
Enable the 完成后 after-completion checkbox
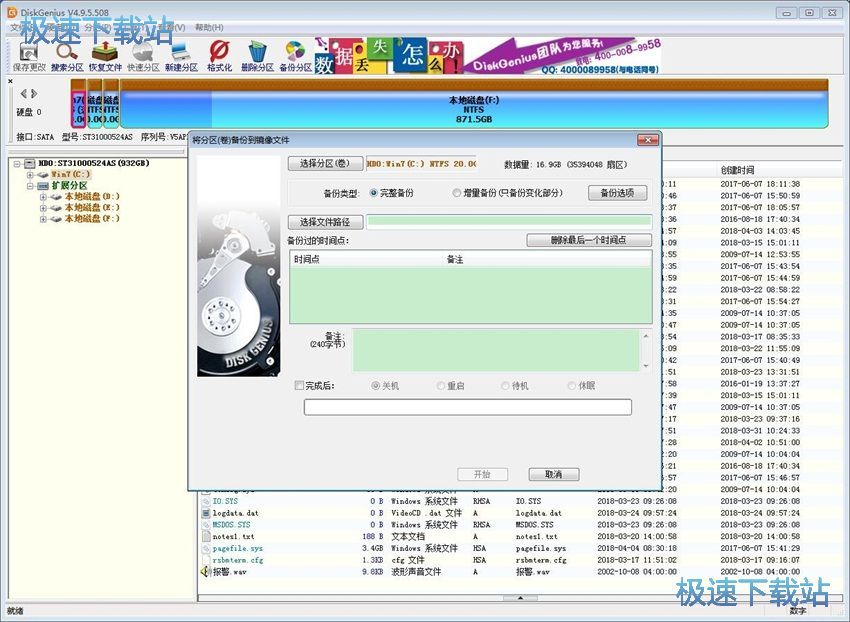(299, 386)
